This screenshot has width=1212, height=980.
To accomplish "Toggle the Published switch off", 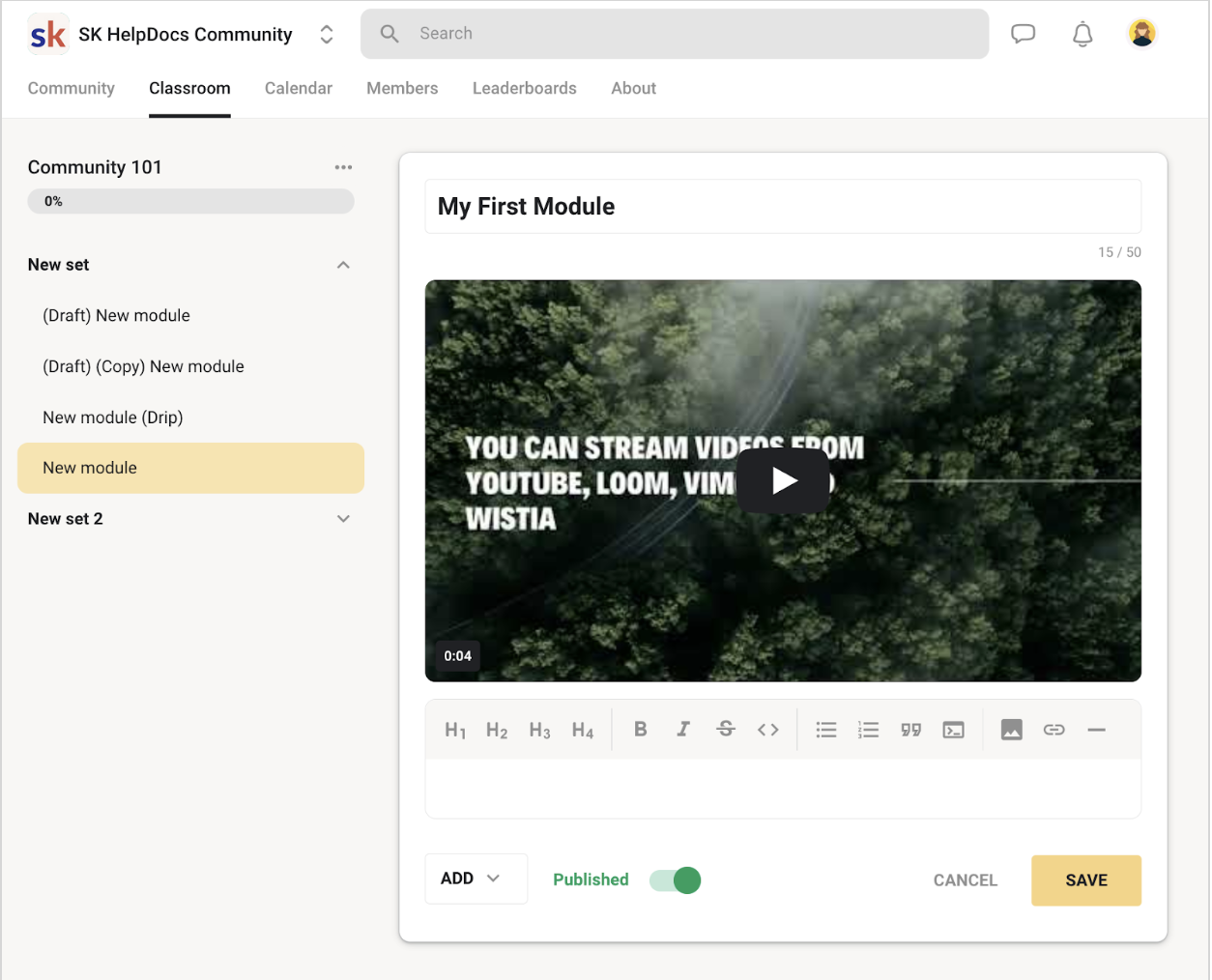I will [x=675, y=880].
